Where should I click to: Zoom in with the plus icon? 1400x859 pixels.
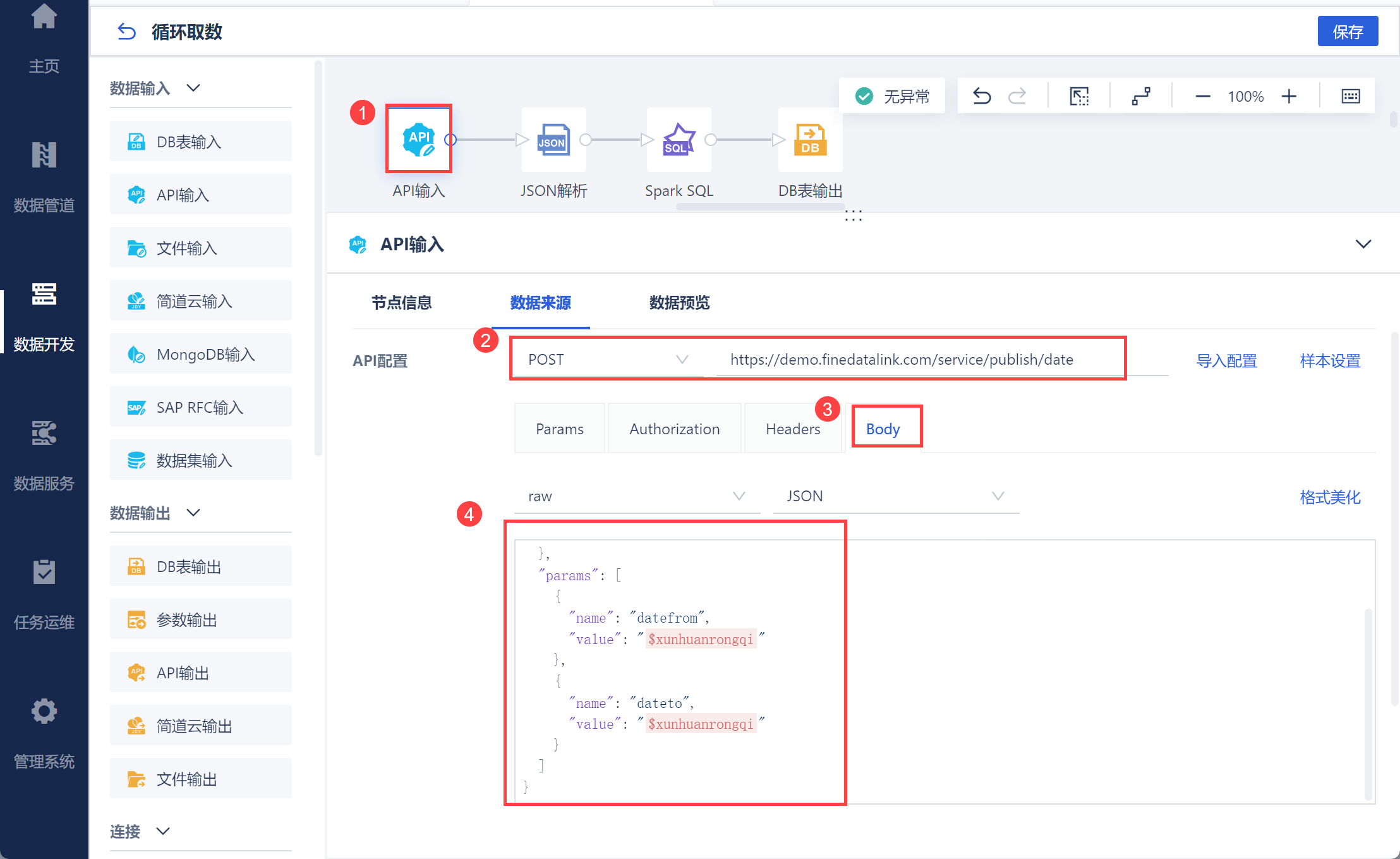click(x=1289, y=96)
